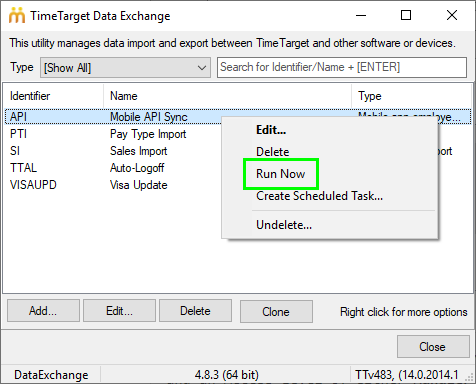Choose Delete in the context menu

(x=273, y=152)
